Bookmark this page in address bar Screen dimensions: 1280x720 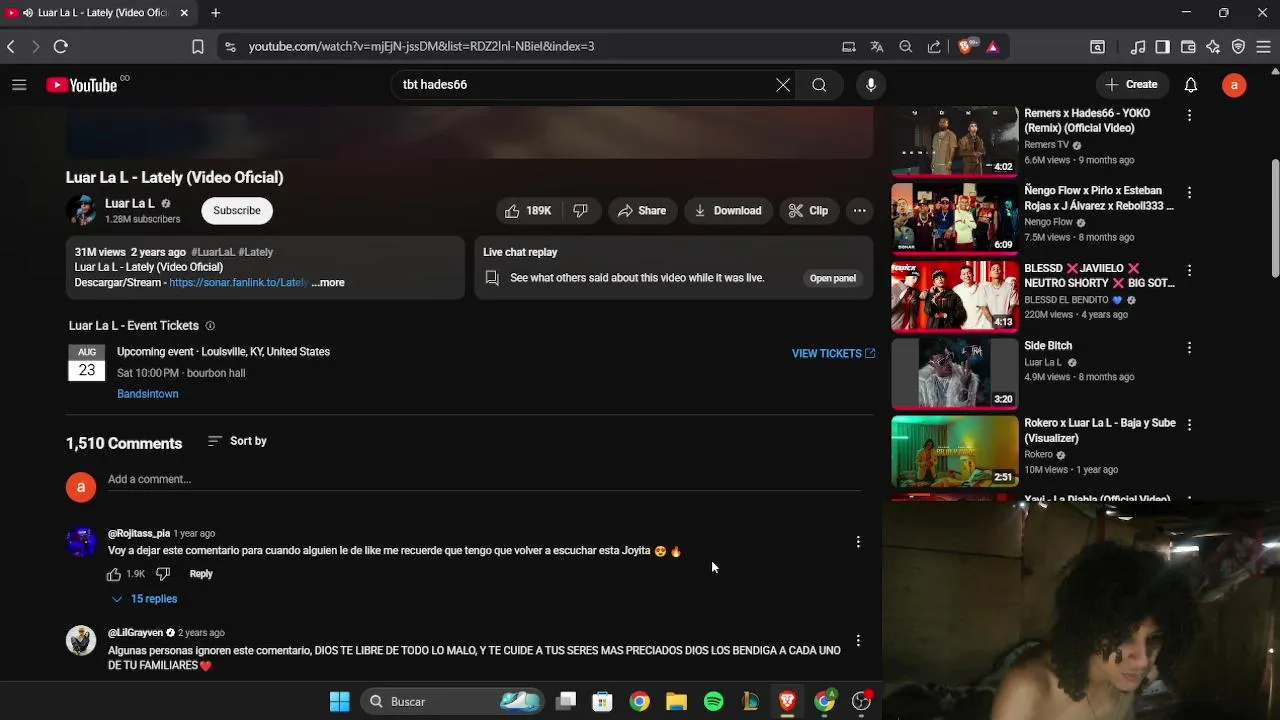click(x=198, y=46)
